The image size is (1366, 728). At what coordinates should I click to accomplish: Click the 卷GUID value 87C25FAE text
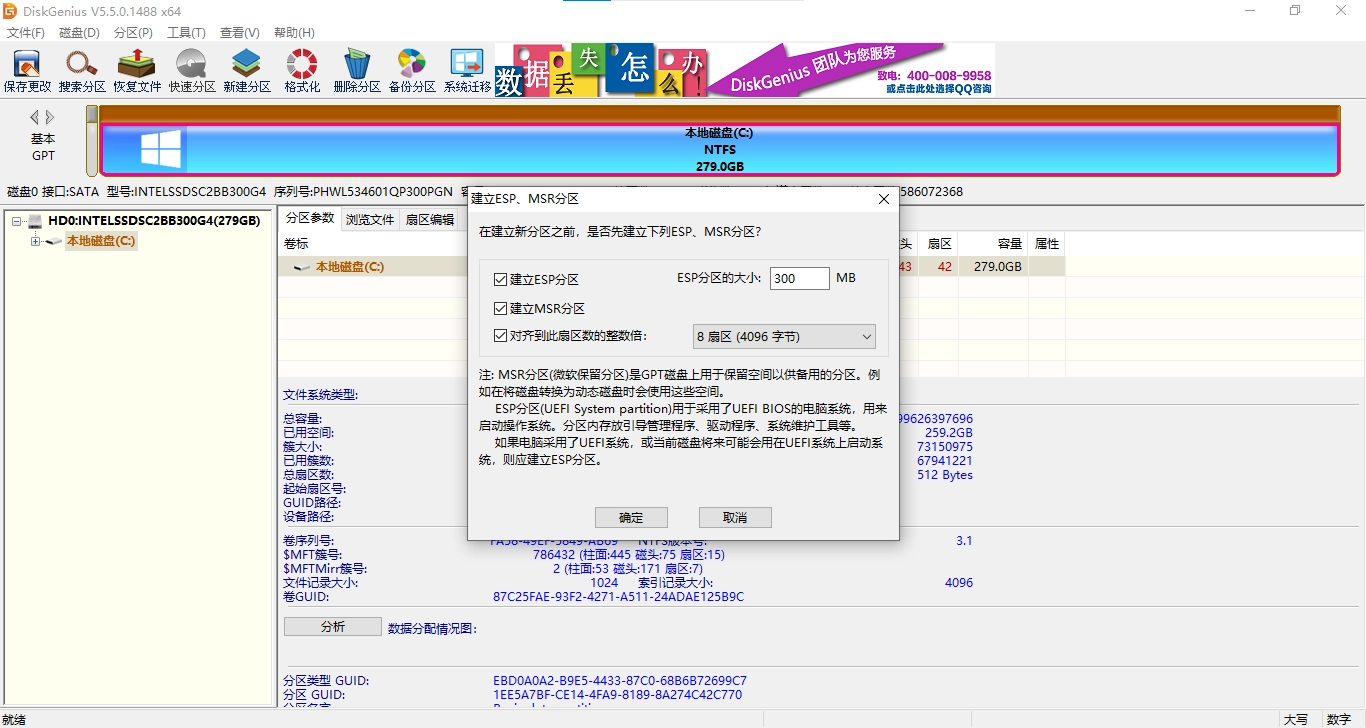coord(618,597)
